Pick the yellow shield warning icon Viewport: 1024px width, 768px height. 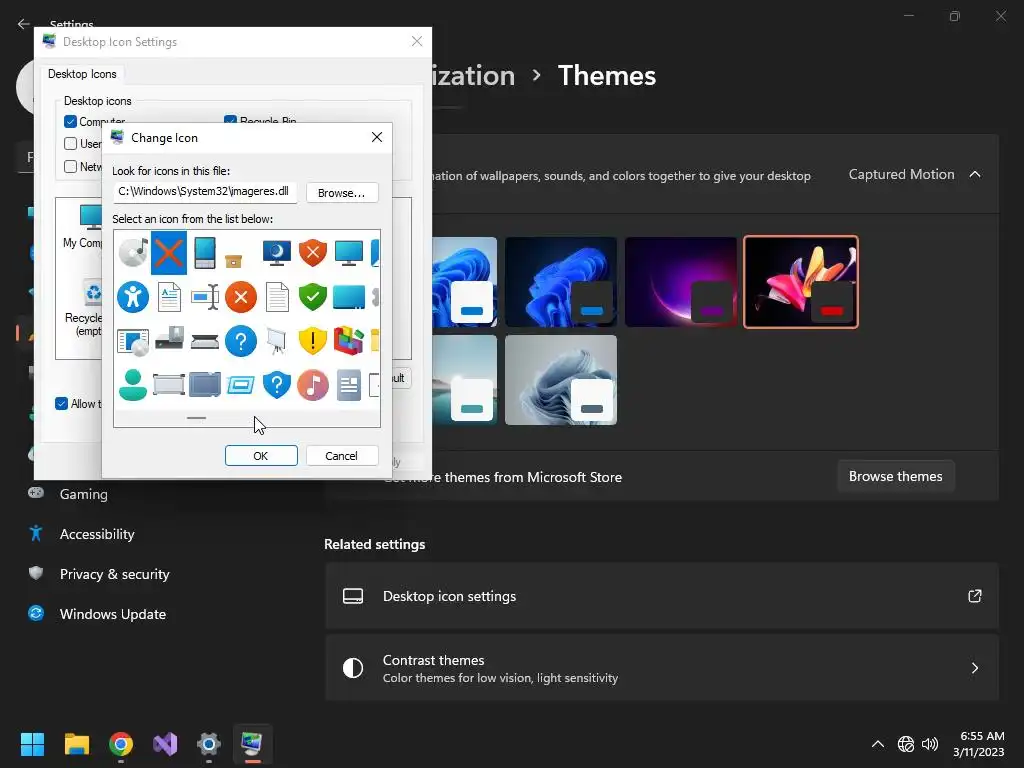pos(313,342)
